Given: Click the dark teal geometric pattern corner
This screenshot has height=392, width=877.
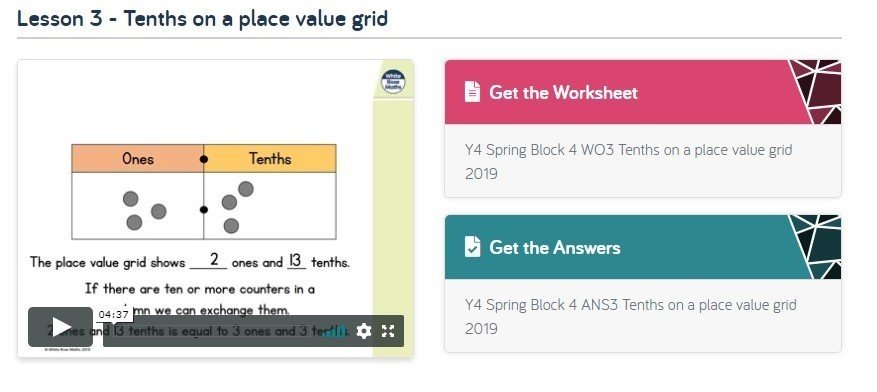Looking at the screenshot, I should point(817,247).
